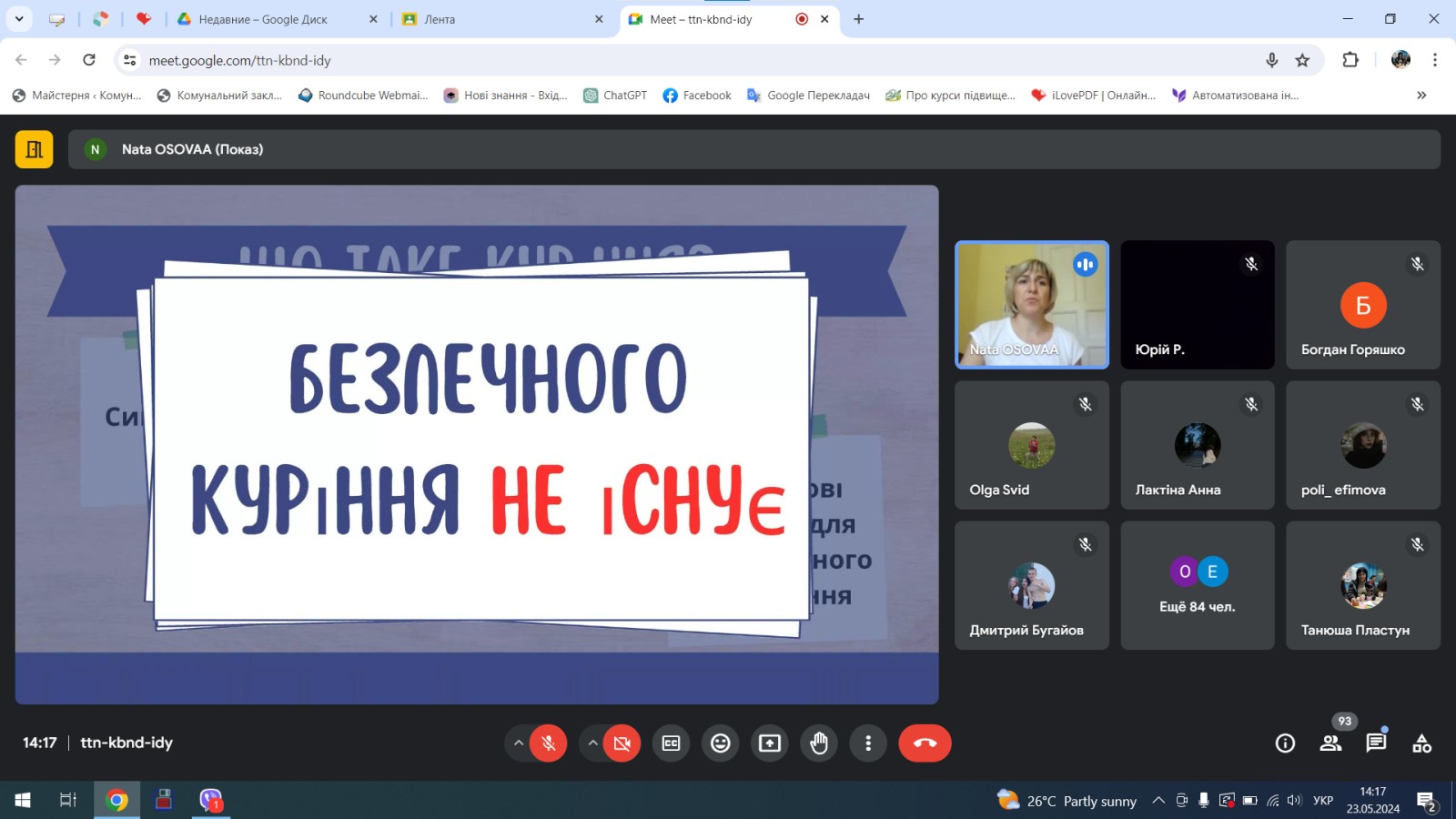Click the Ещё 84 чел. tile
Image resolution: width=1456 pixels, height=819 pixels.
[x=1197, y=585]
